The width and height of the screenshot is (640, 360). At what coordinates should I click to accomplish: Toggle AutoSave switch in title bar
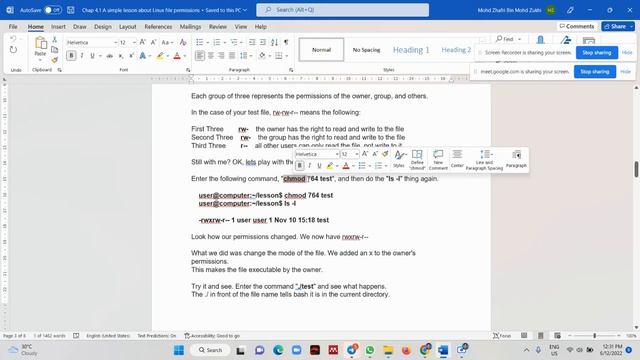tap(53, 10)
